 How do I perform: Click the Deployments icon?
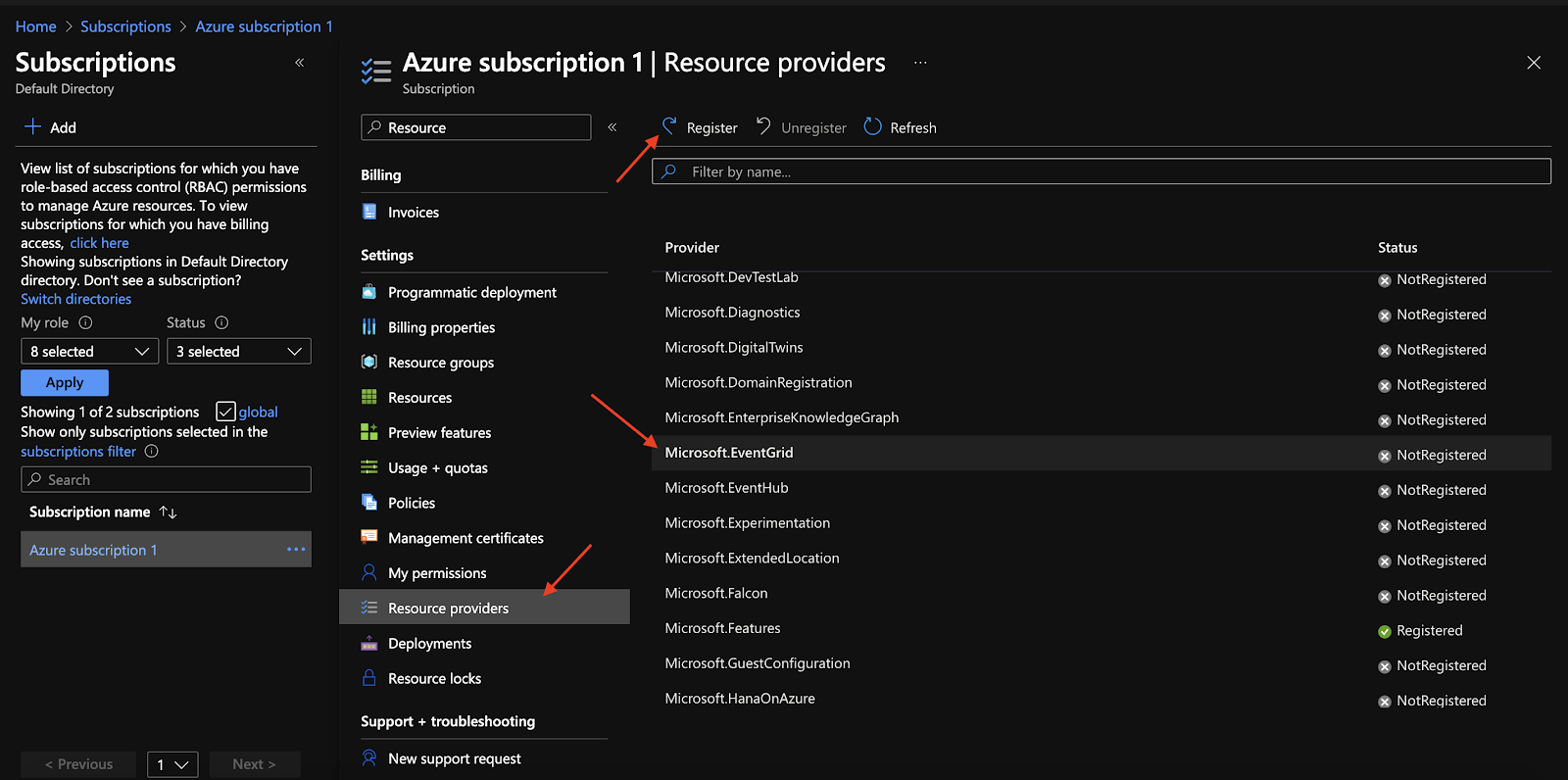pos(369,643)
